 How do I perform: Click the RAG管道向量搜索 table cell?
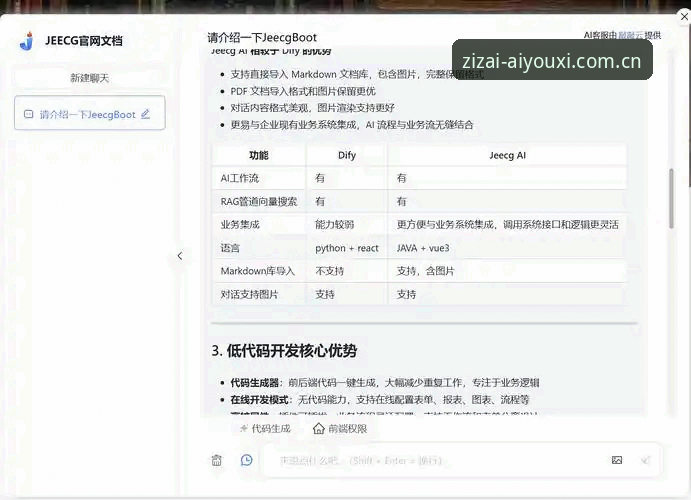coord(259,201)
